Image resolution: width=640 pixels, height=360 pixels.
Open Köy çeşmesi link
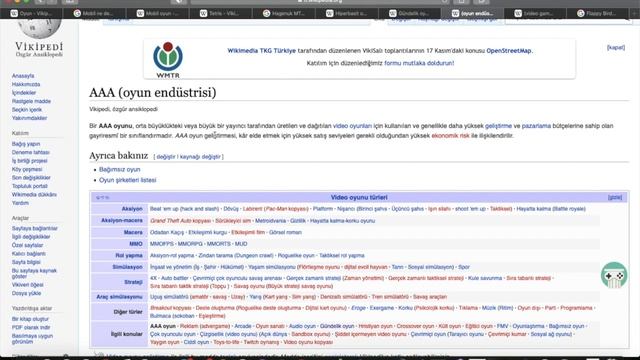tap(27, 169)
